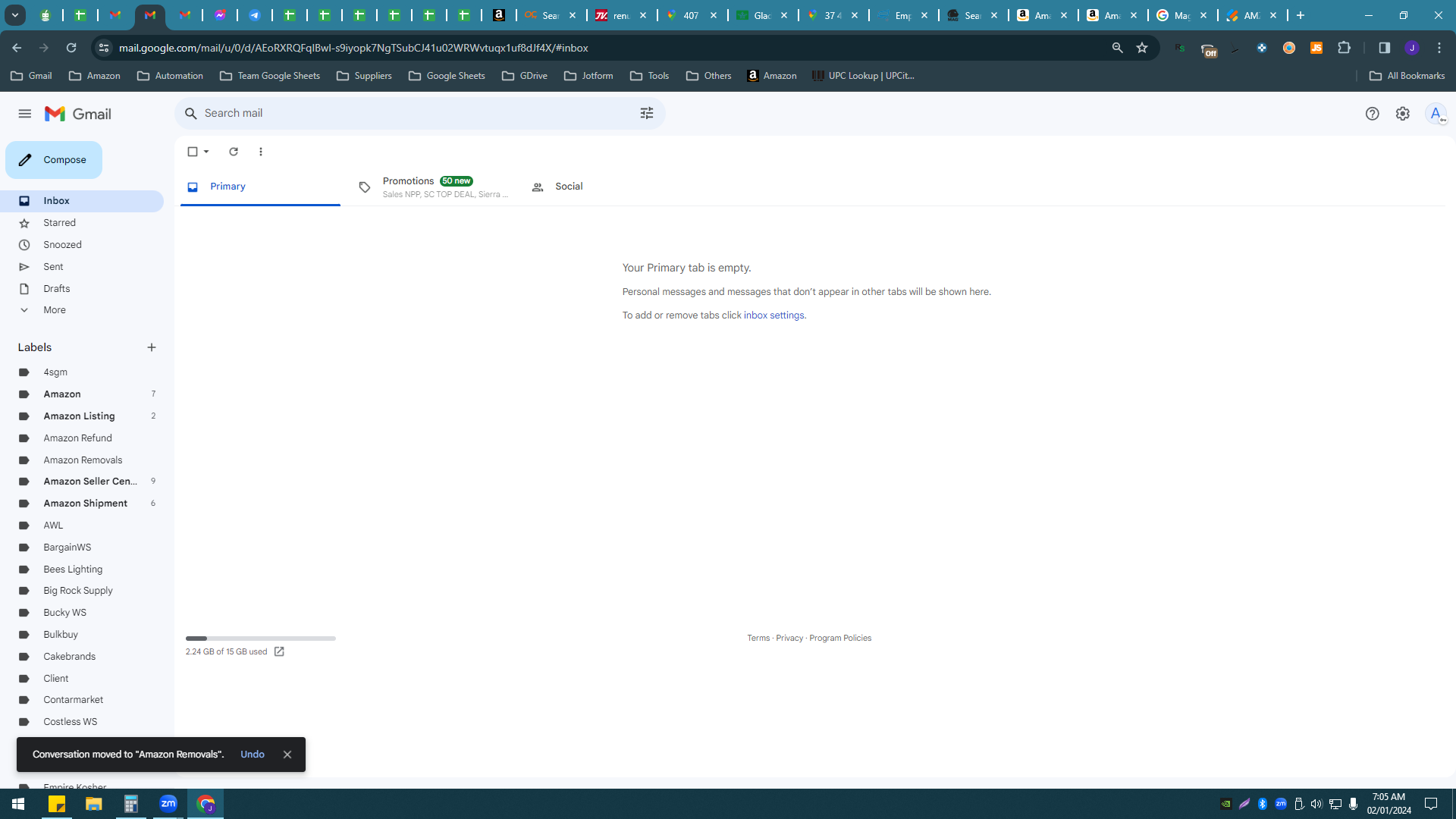Open a new Chrome tab
Screen dimensions: 1456x819
tap(1301, 15)
